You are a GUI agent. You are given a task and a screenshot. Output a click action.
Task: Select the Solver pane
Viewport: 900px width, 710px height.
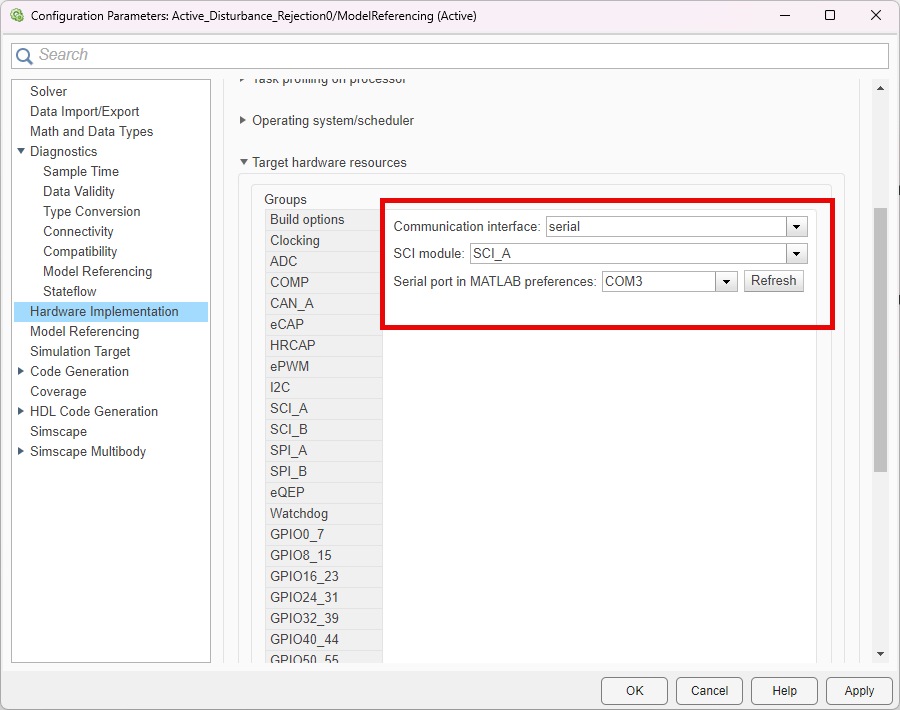click(x=48, y=92)
